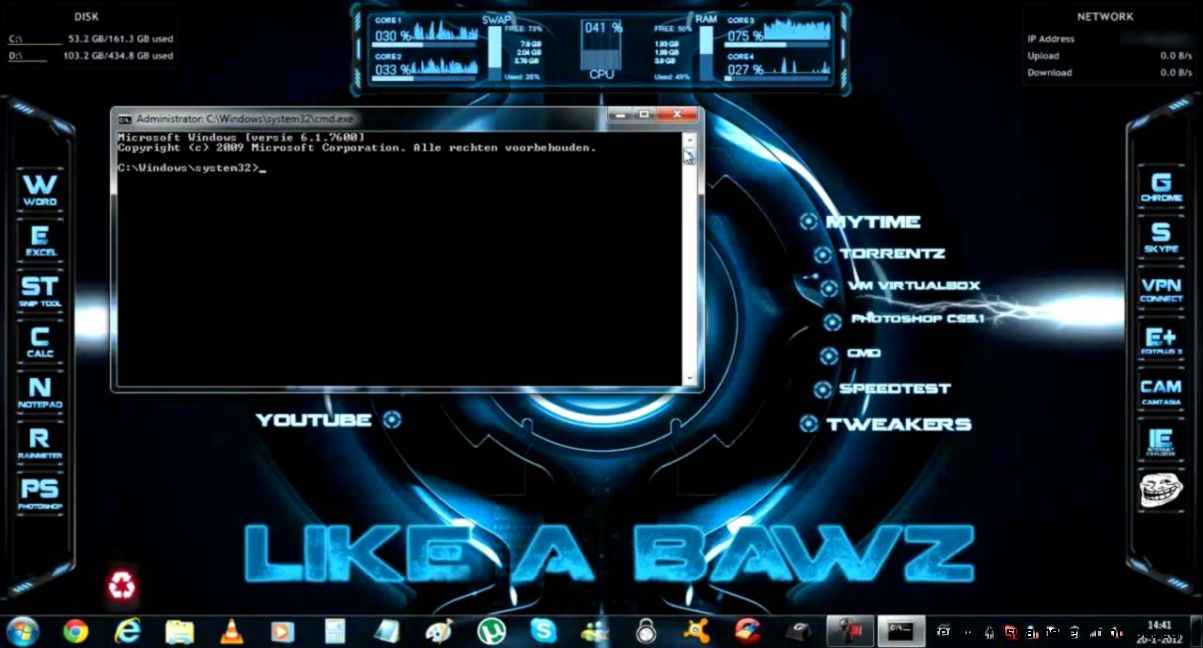The image size is (1203, 648).
Task: Launch Notepad from the left dock
Action: pos(40,392)
